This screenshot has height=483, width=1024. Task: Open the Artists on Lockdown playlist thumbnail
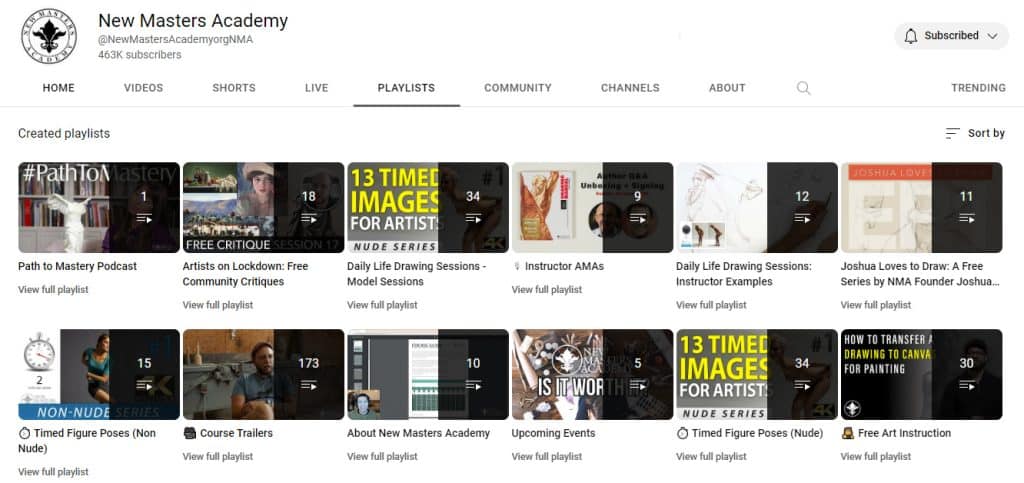click(x=263, y=208)
